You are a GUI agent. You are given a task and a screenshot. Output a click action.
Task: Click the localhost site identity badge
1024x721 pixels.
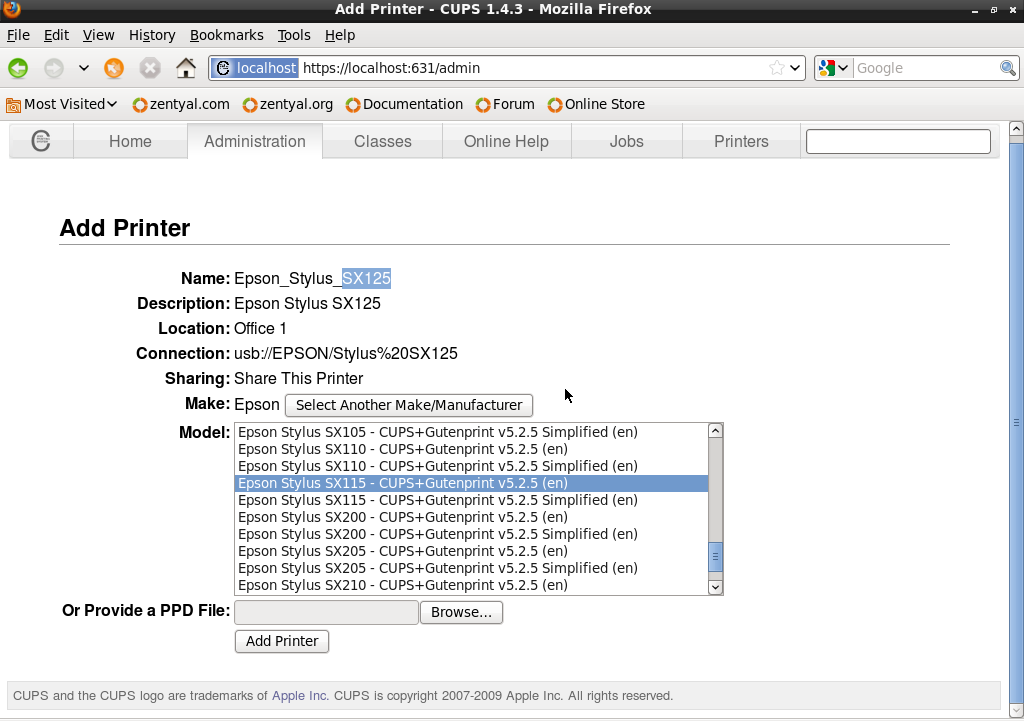tap(255, 68)
